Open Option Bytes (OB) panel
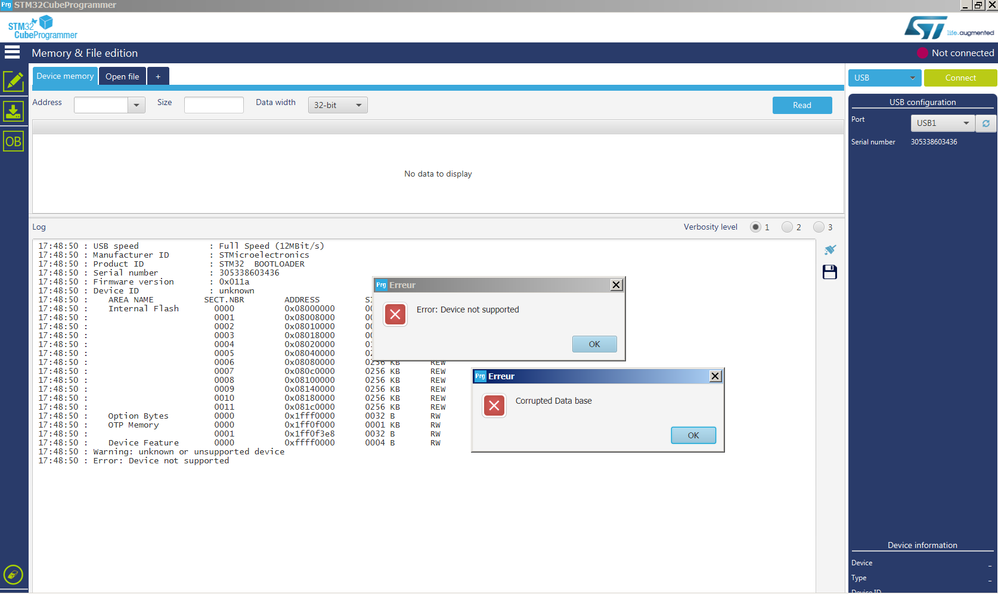The width and height of the screenshot is (998, 594). click(13, 141)
